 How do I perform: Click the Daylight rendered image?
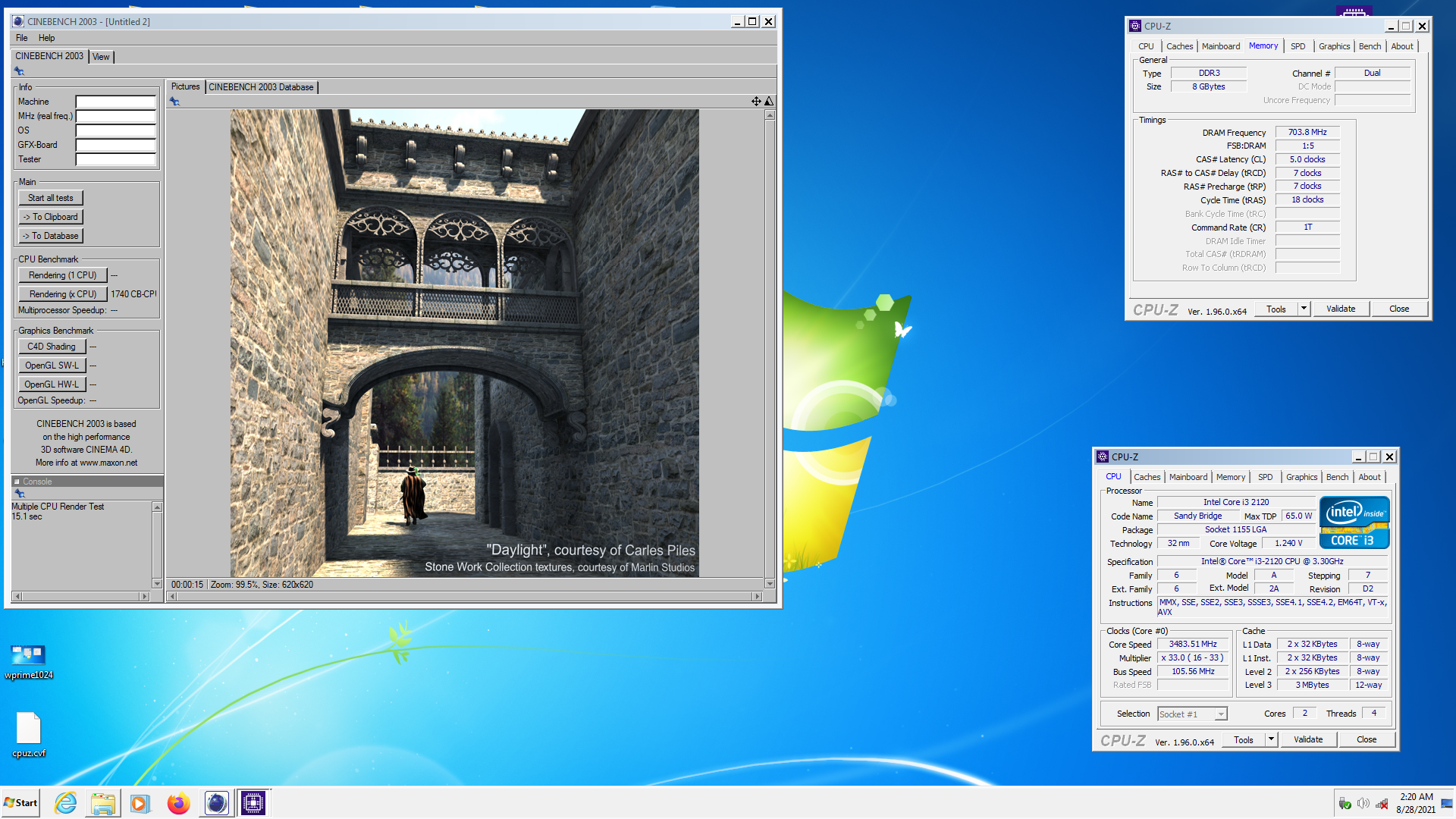[x=464, y=343]
